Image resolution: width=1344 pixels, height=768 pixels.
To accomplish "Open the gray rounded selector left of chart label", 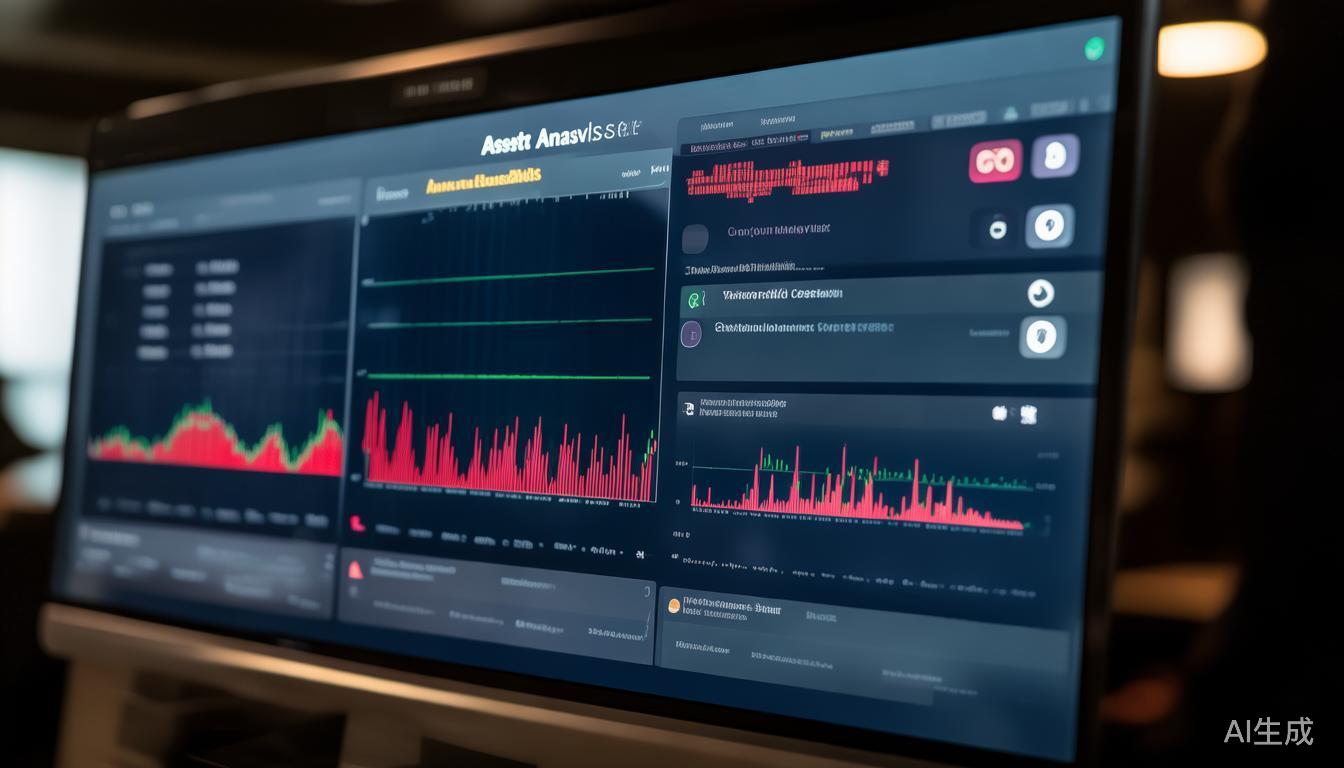I will pyautogui.click(x=695, y=238).
